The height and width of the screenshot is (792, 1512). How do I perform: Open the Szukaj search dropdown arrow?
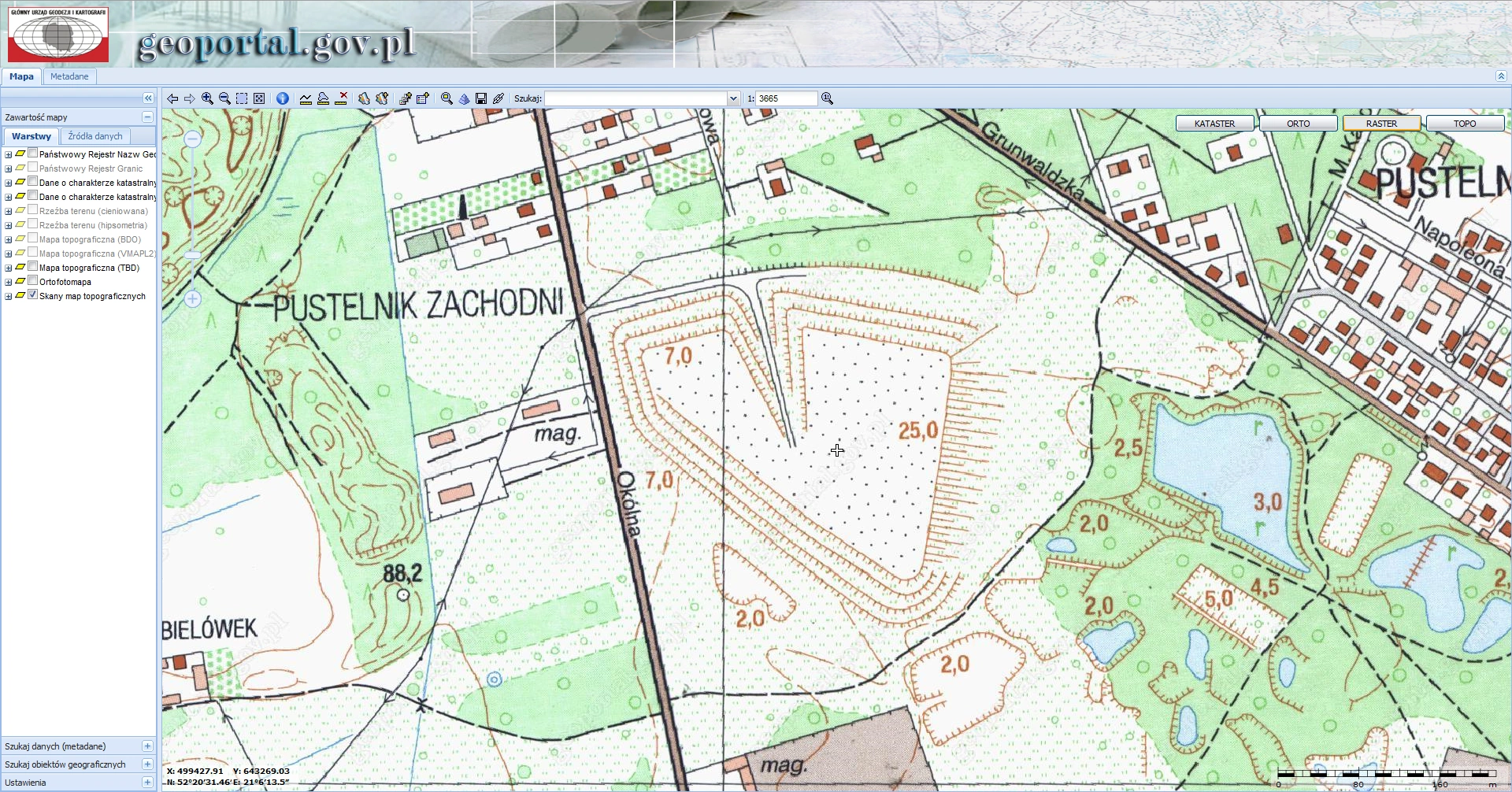[x=733, y=98]
